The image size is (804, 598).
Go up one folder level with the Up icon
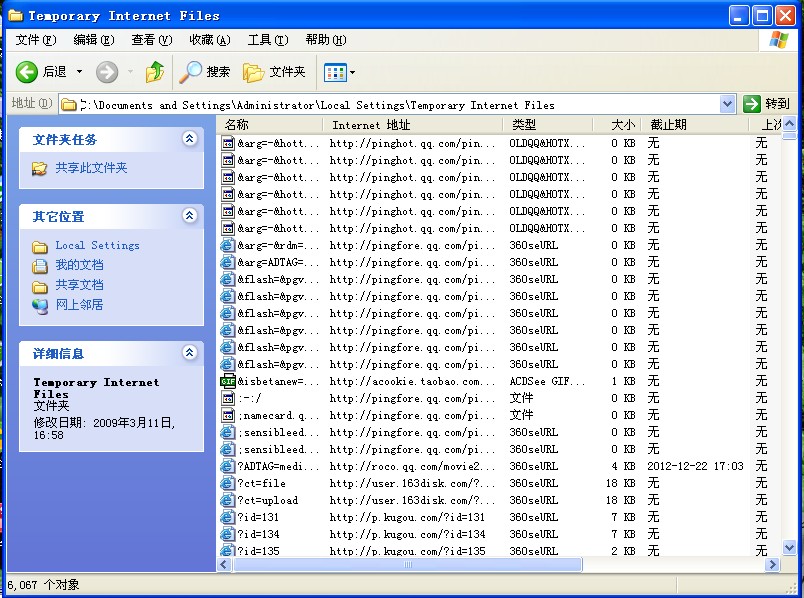pos(154,72)
